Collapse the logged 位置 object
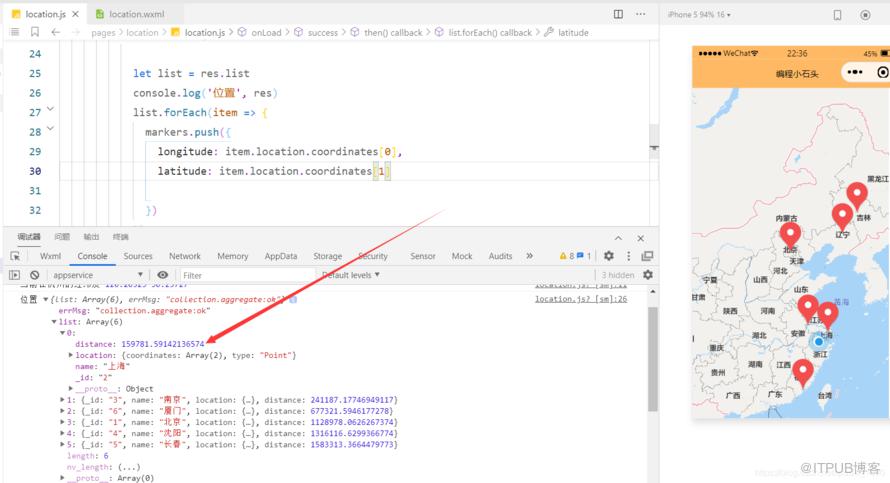The height and width of the screenshot is (483, 890). tap(45, 300)
